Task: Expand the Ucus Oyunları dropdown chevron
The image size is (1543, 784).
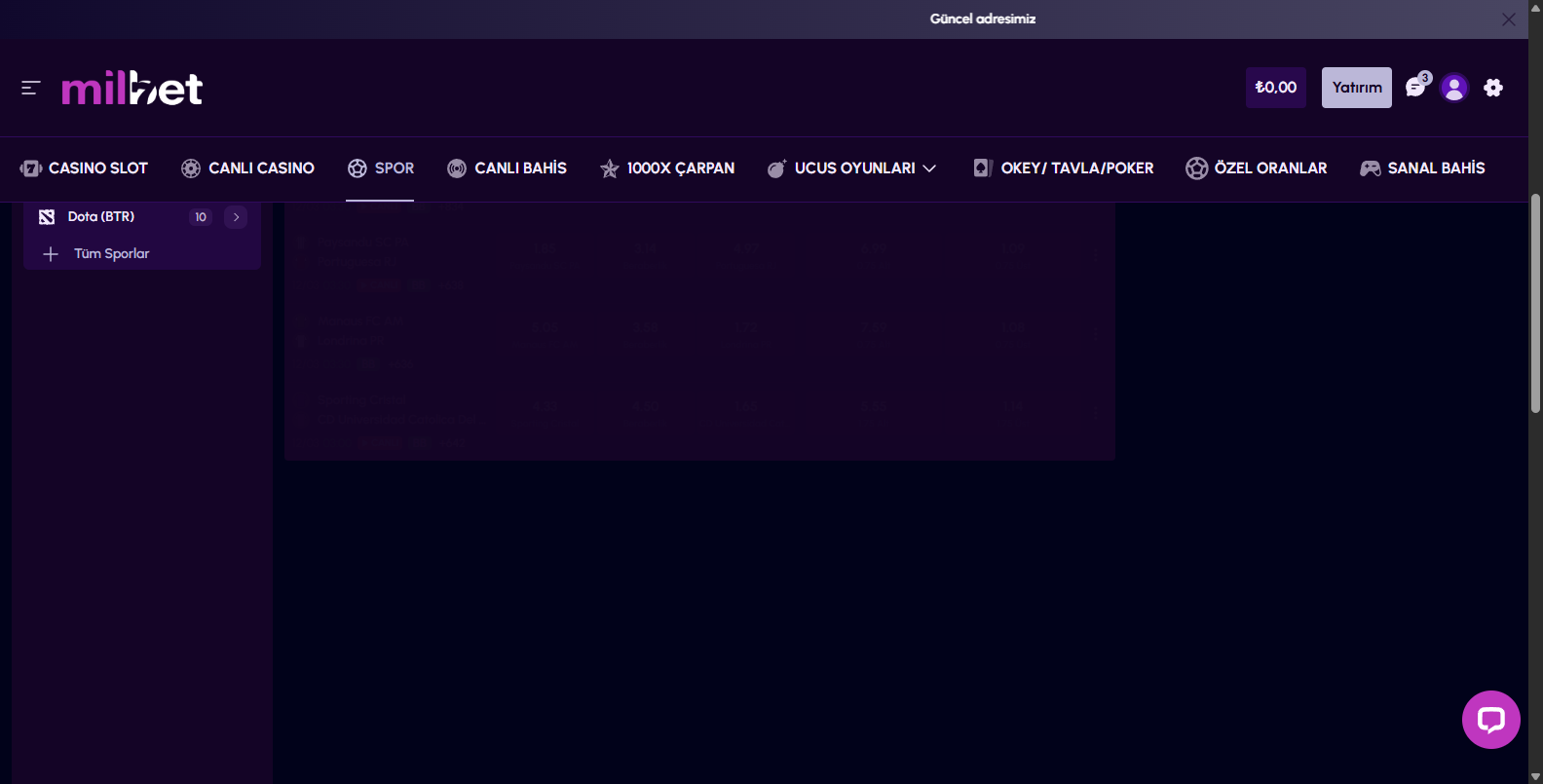Action: (929, 168)
